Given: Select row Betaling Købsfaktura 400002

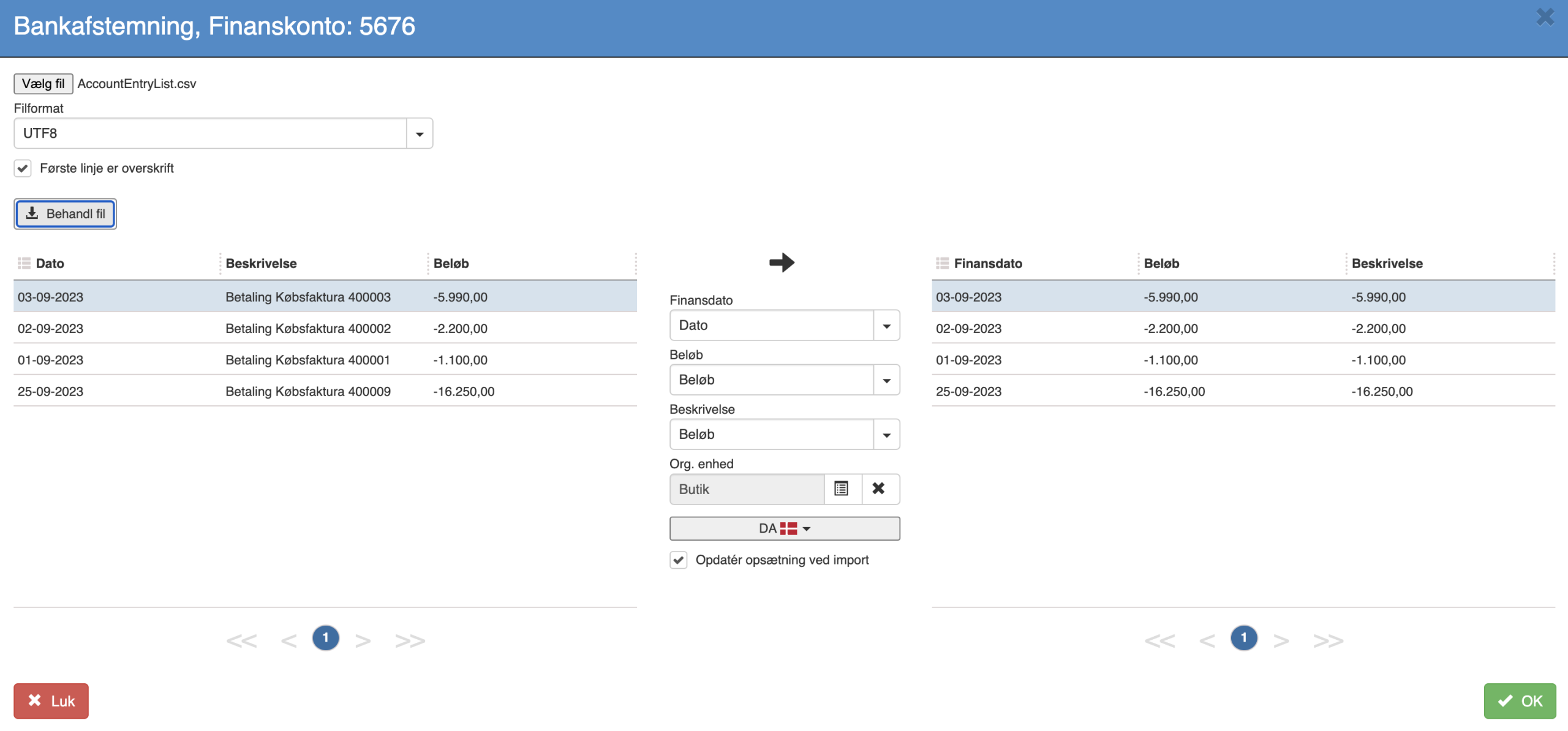Looking at the screenshot, I should (x=325, y=329).
